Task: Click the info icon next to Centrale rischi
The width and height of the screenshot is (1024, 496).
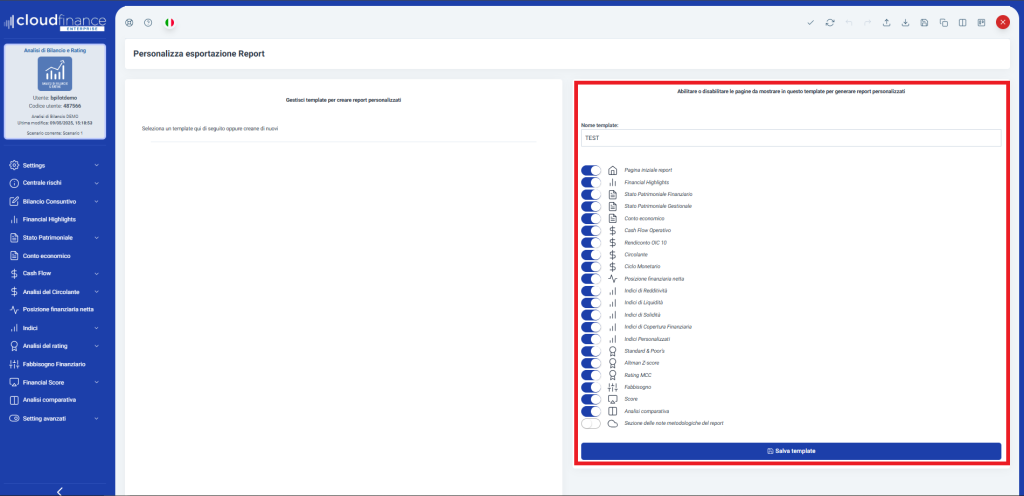Action: (x=14, y=183)
